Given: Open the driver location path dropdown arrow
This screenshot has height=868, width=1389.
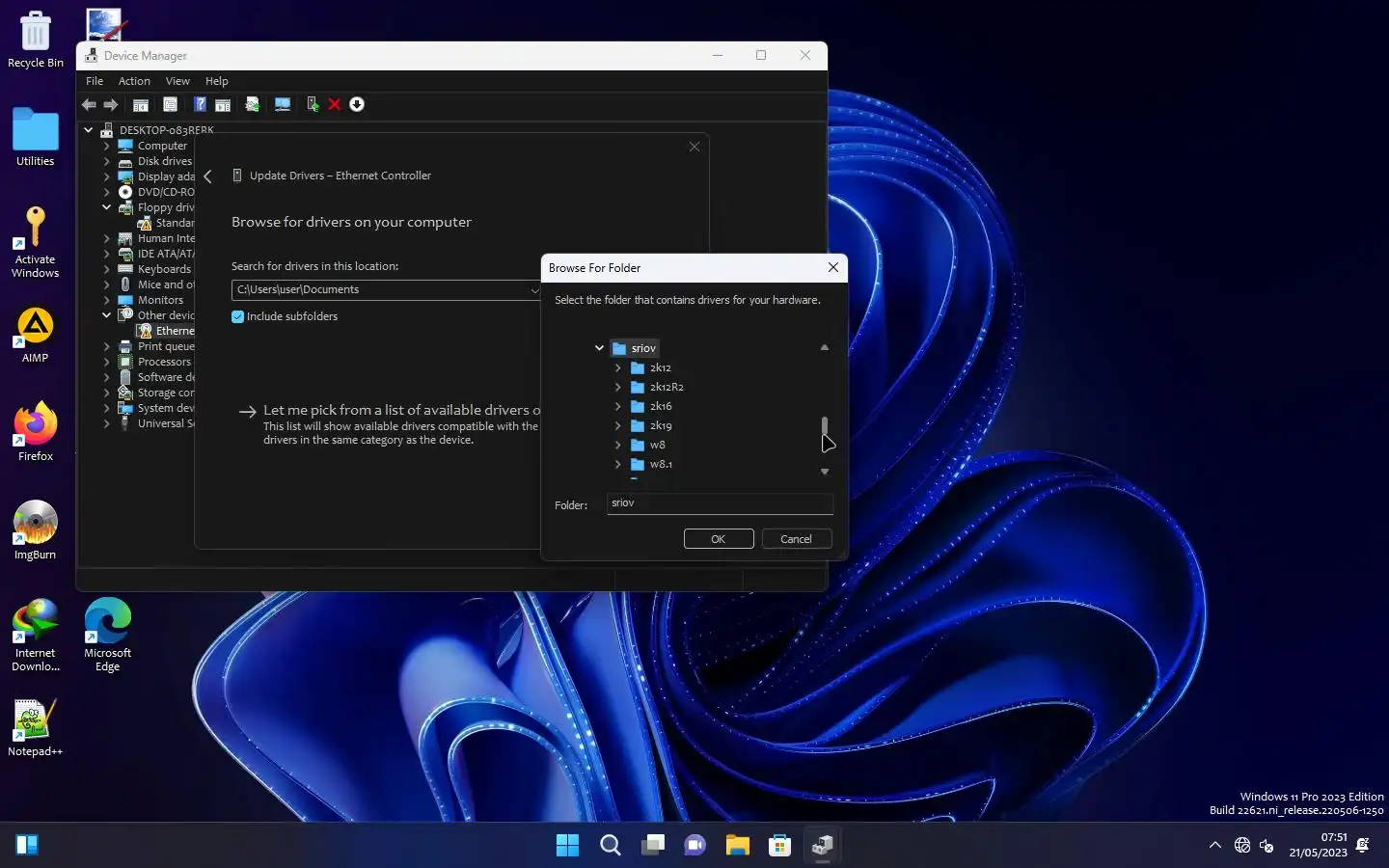Looking at the screenshot, I should (x=534, y=290).
